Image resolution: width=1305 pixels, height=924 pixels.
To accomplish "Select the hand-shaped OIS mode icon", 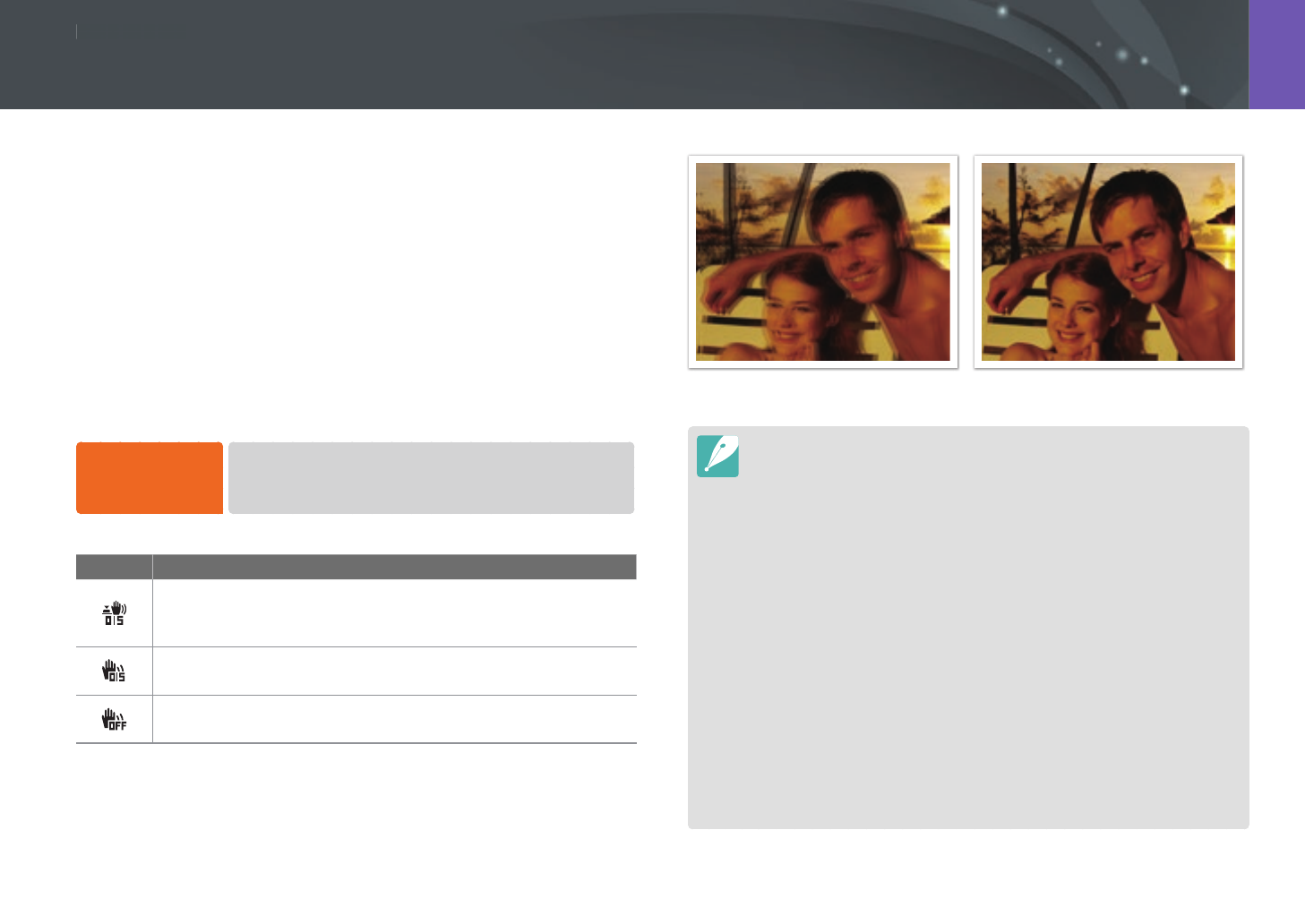I will click(x=114, y=671).
